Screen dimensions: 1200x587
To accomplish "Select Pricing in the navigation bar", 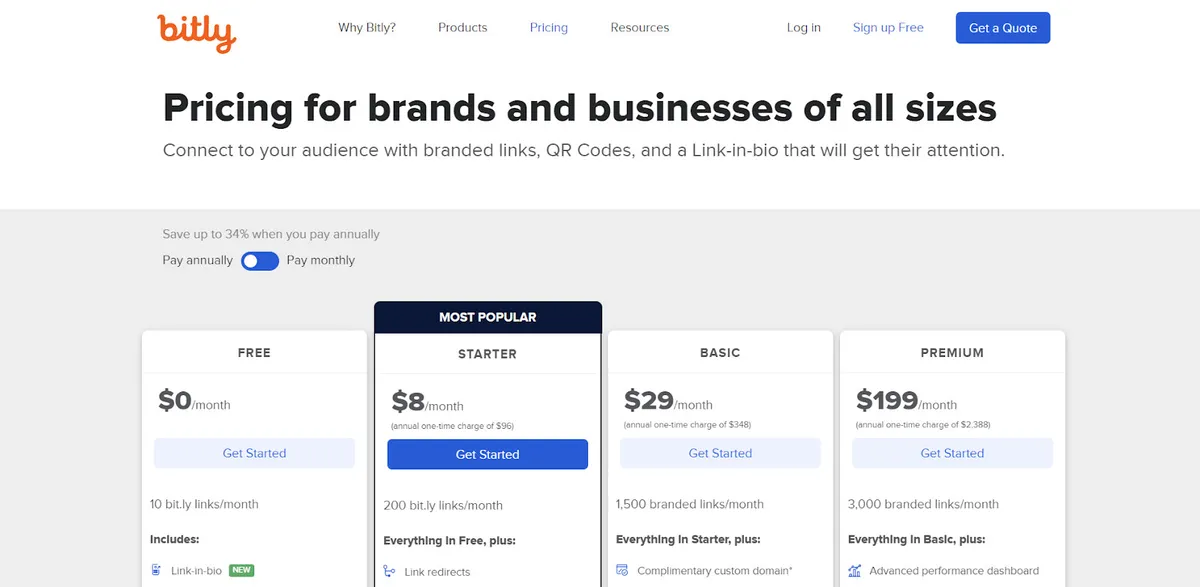I will 548,27.
